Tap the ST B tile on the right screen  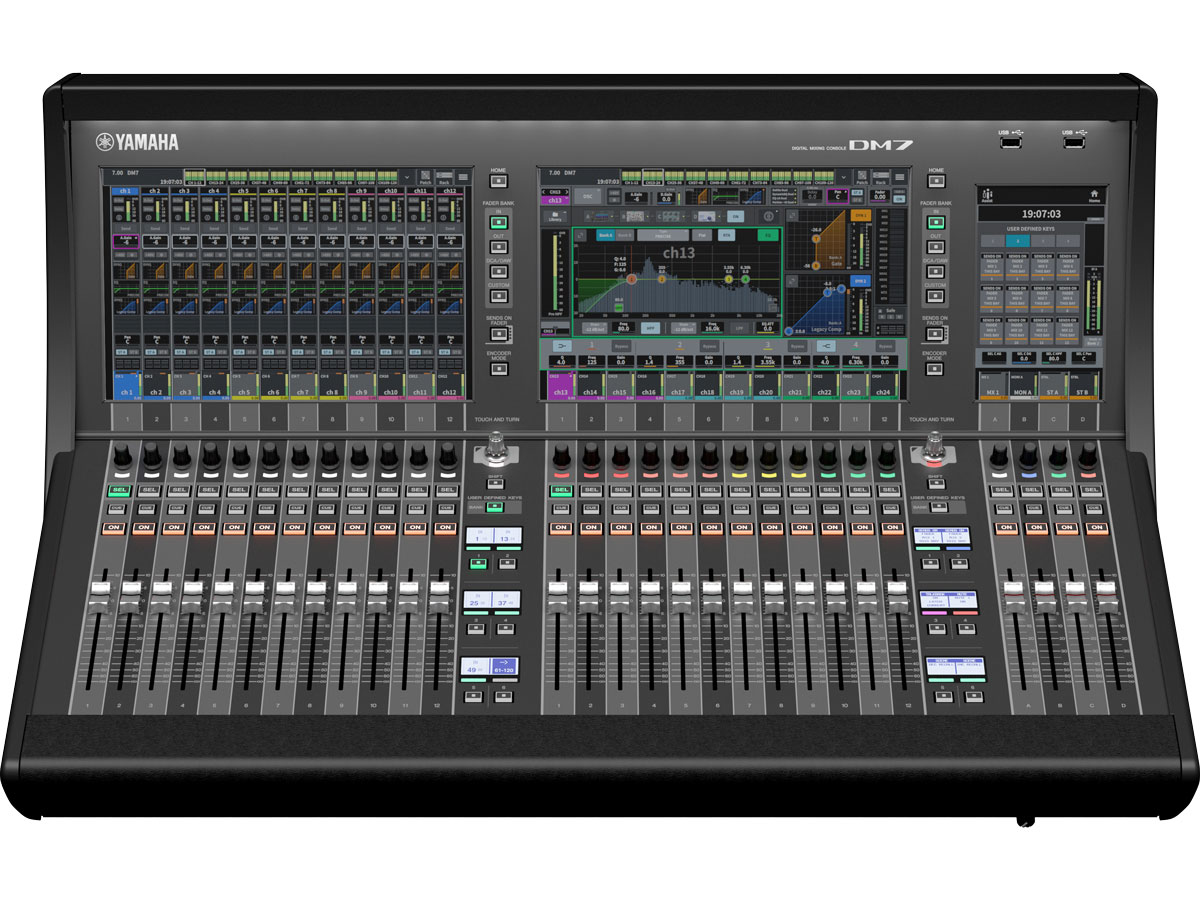(1082, 386)
